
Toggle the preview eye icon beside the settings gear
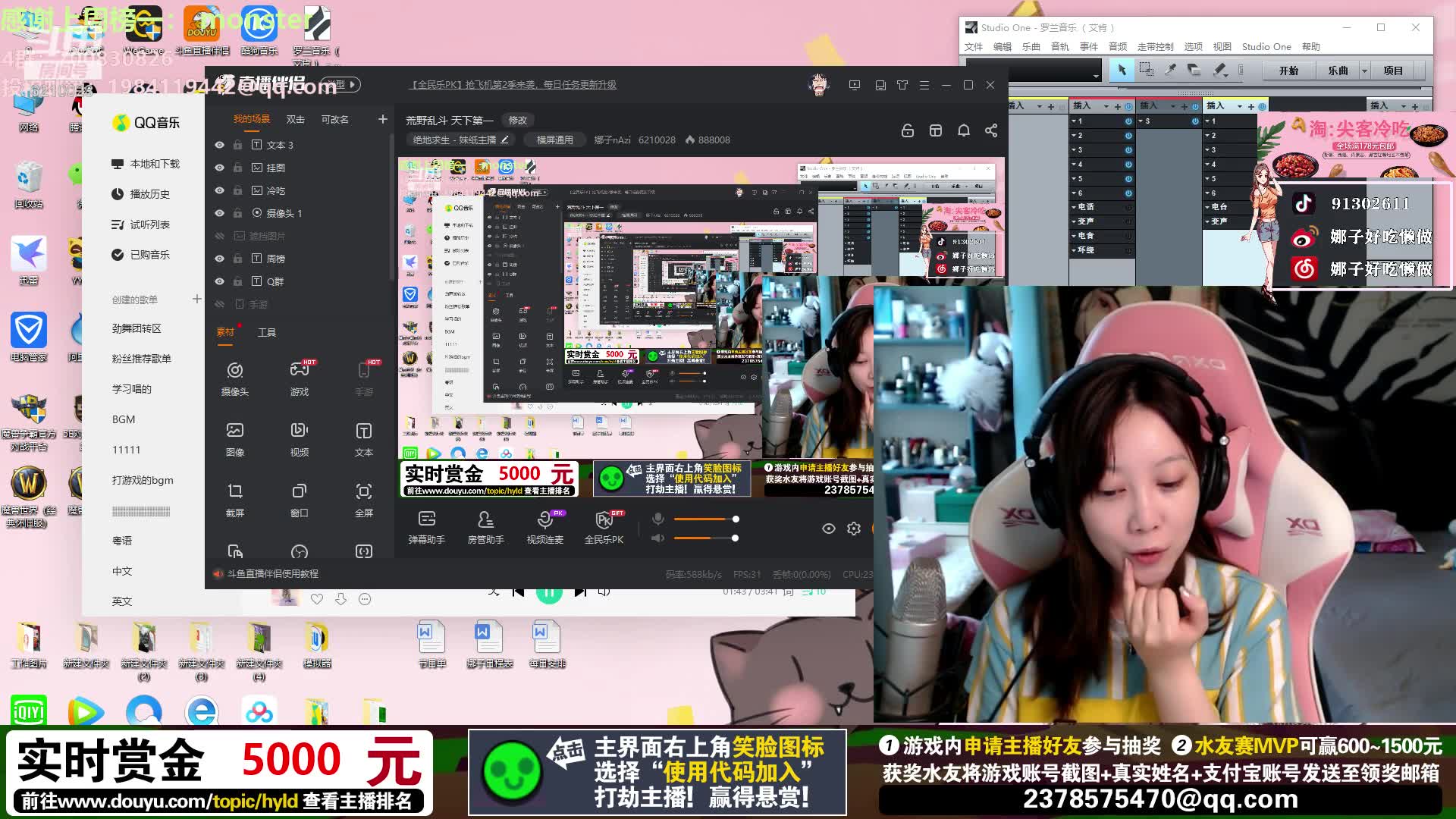point(829,529)
